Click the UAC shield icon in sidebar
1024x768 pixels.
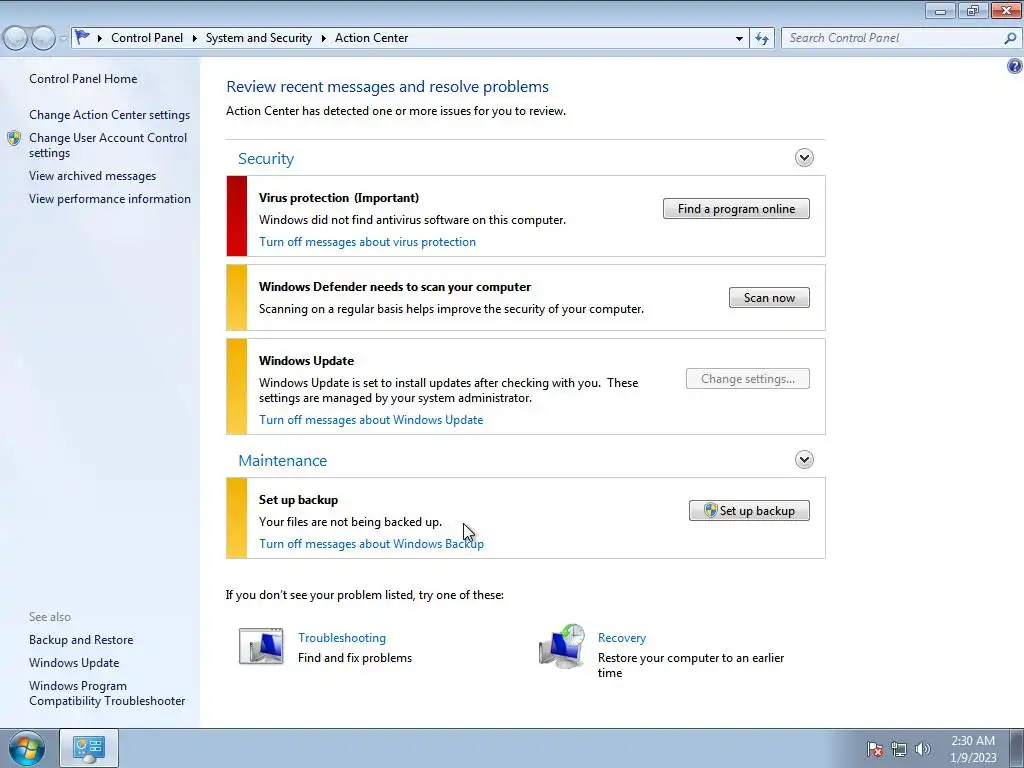[14, 138]
